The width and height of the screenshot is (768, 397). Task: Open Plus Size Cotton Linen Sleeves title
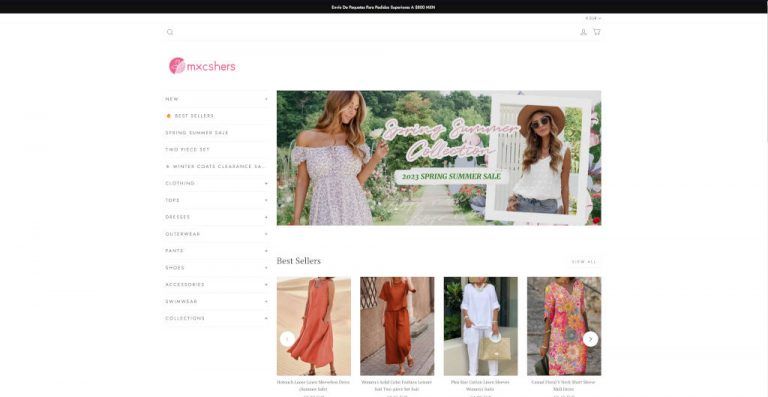pos(480,385)
